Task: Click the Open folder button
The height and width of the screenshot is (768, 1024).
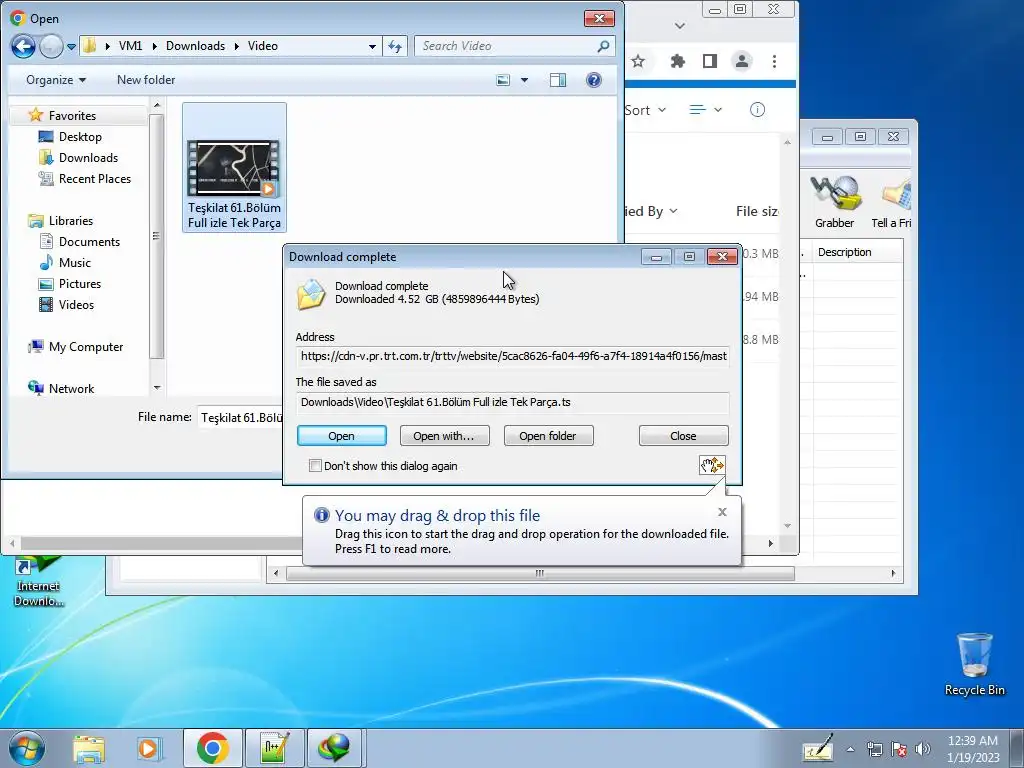Action: [x=548, y=436]
